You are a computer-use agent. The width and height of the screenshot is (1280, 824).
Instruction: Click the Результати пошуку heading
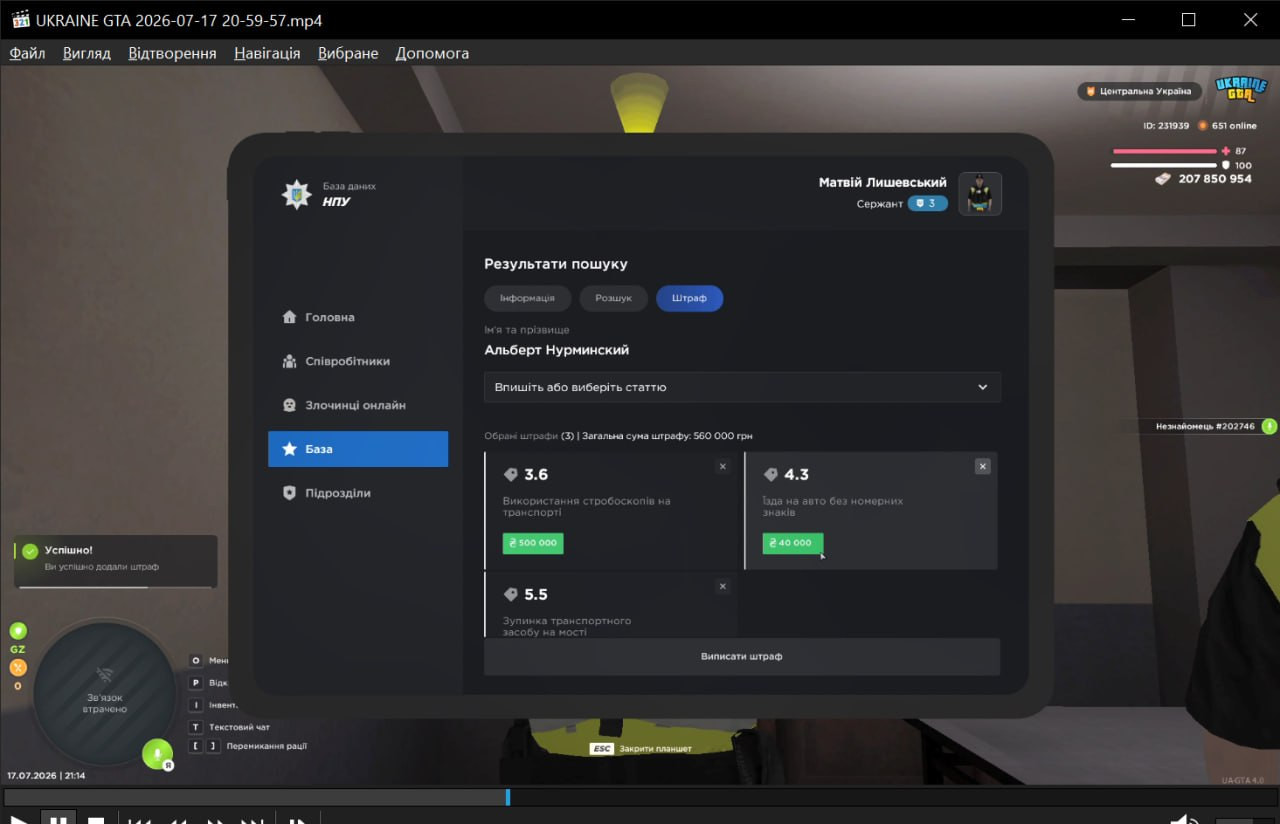click(x=556, y=264)
